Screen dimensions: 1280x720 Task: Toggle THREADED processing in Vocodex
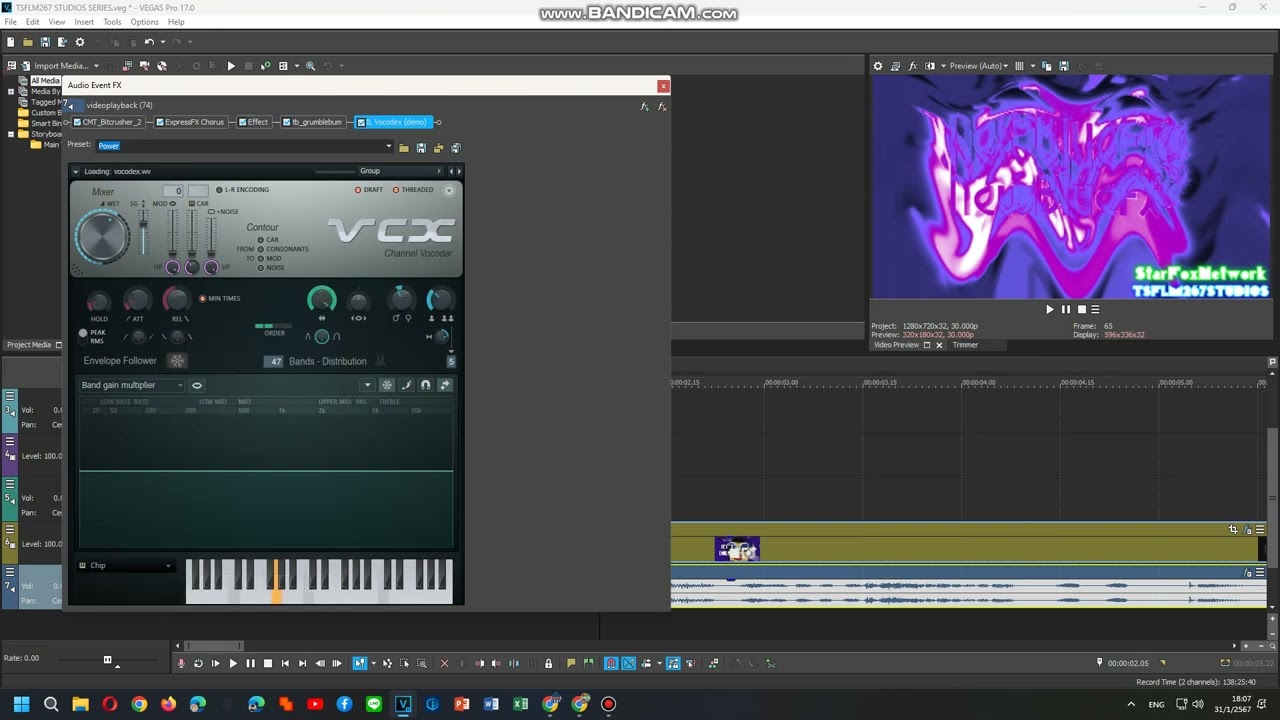pyautogui.click(x=413, y=190)
